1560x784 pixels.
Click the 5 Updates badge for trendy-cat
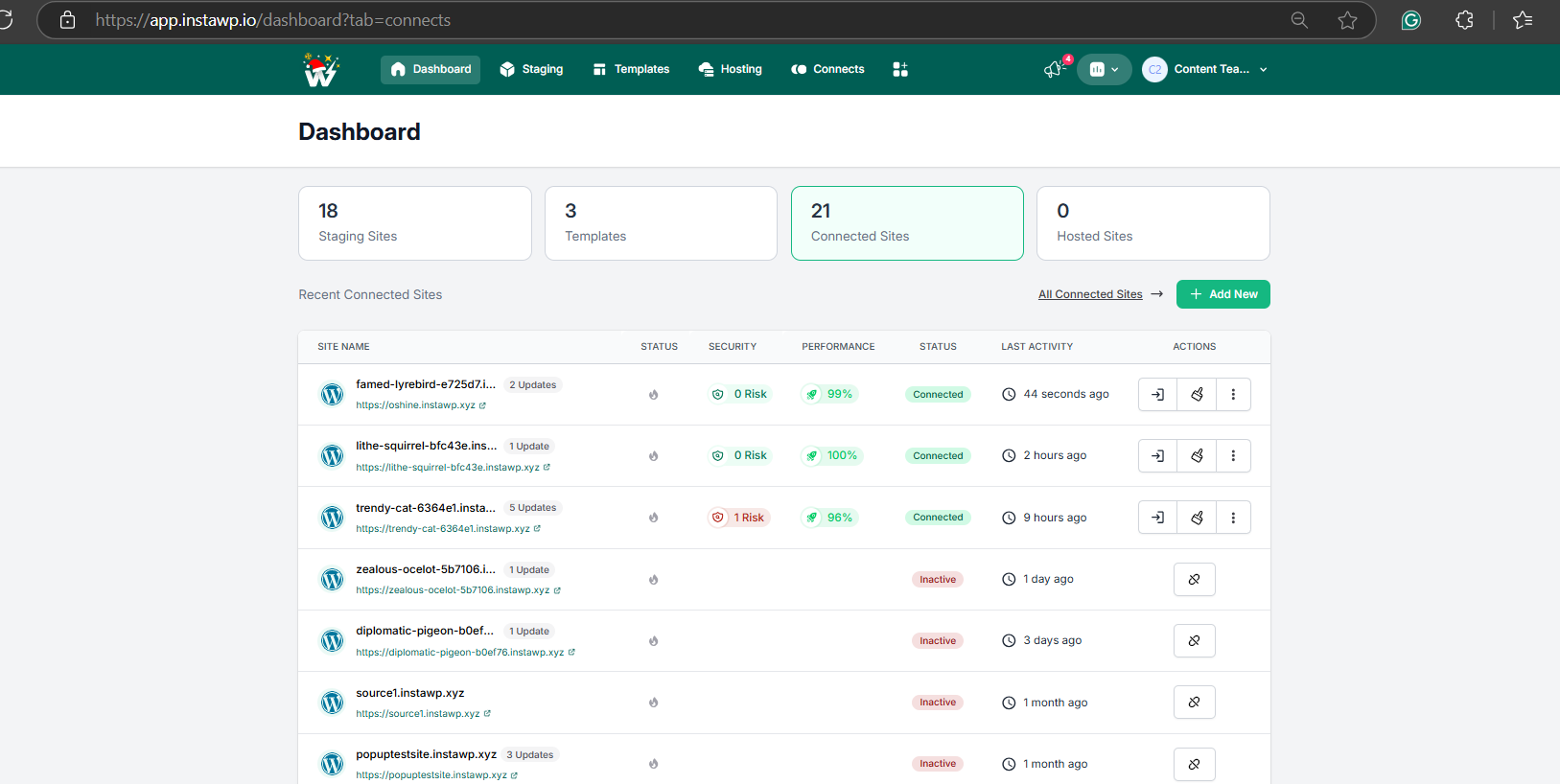point(533,508)
